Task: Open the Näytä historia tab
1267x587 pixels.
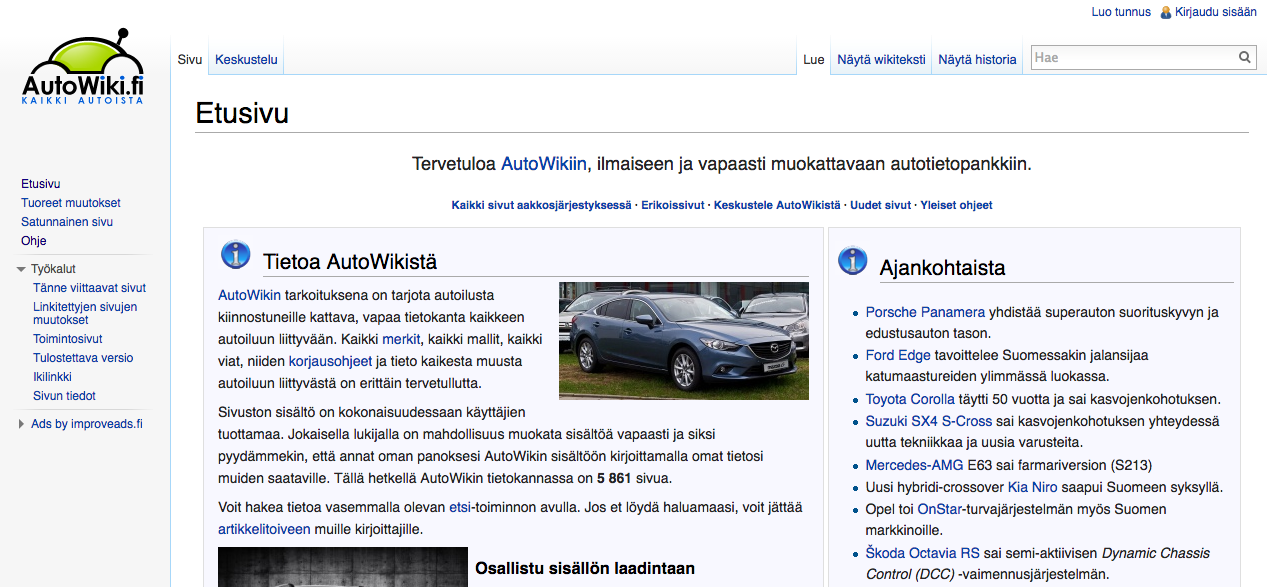Action: tap(977, 60)
